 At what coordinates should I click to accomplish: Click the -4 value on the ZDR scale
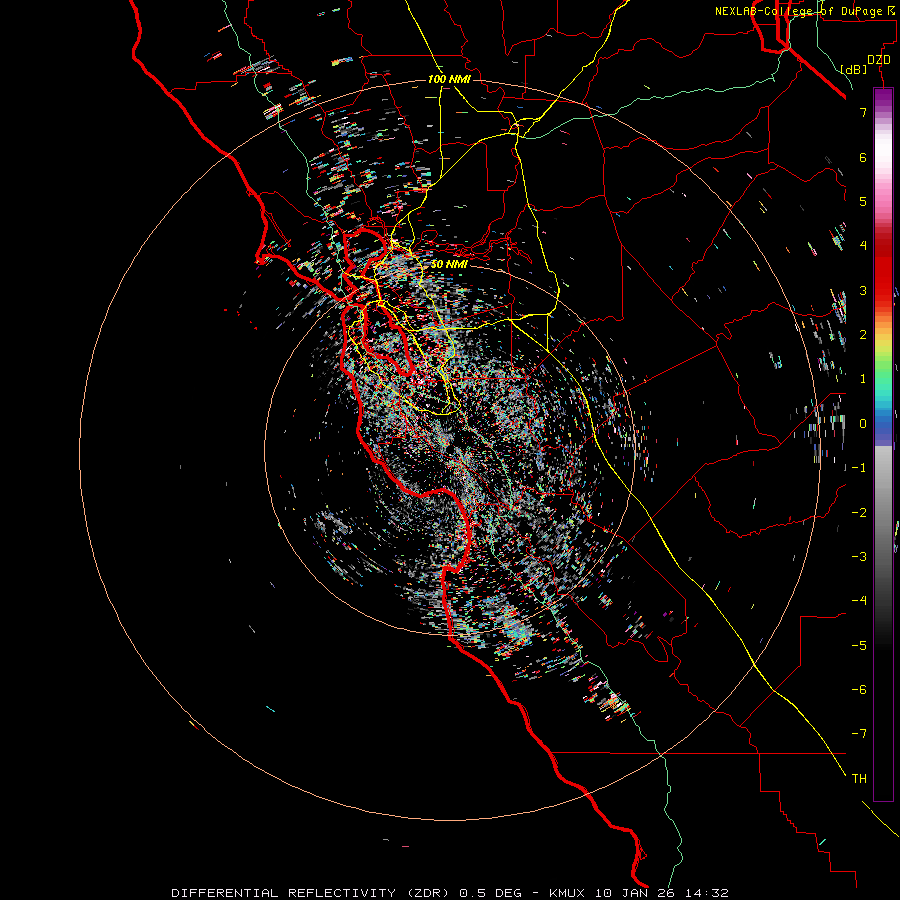[x=859, y=601]
